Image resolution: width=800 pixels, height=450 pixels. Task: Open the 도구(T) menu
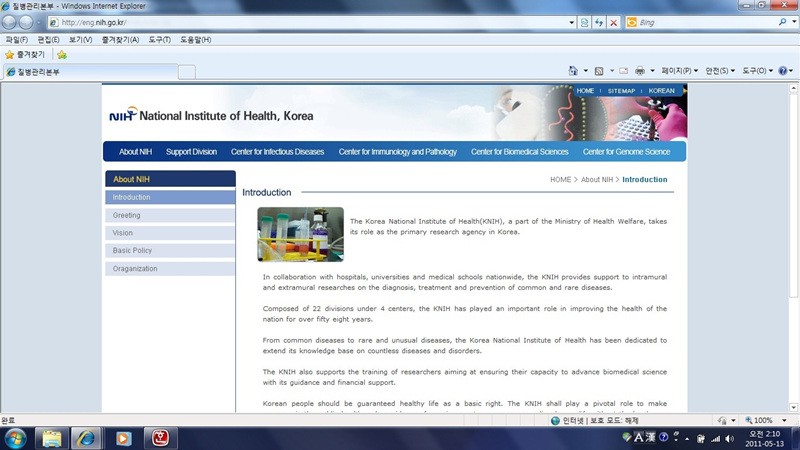click(160, 39)
